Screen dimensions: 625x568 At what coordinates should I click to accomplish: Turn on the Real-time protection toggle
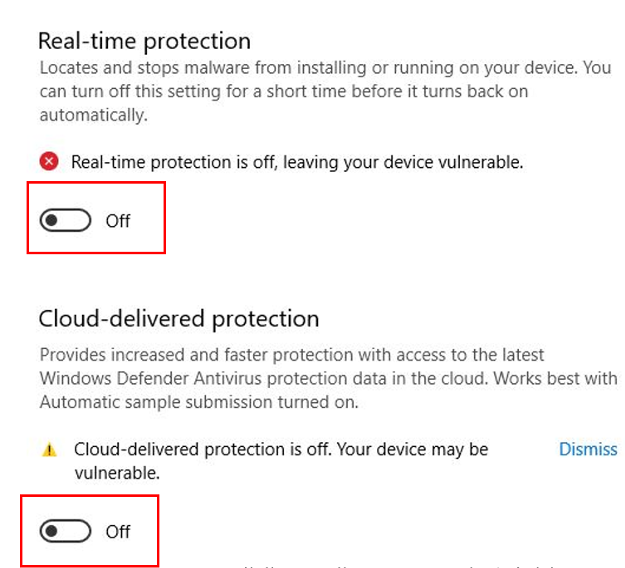point(65,220)
